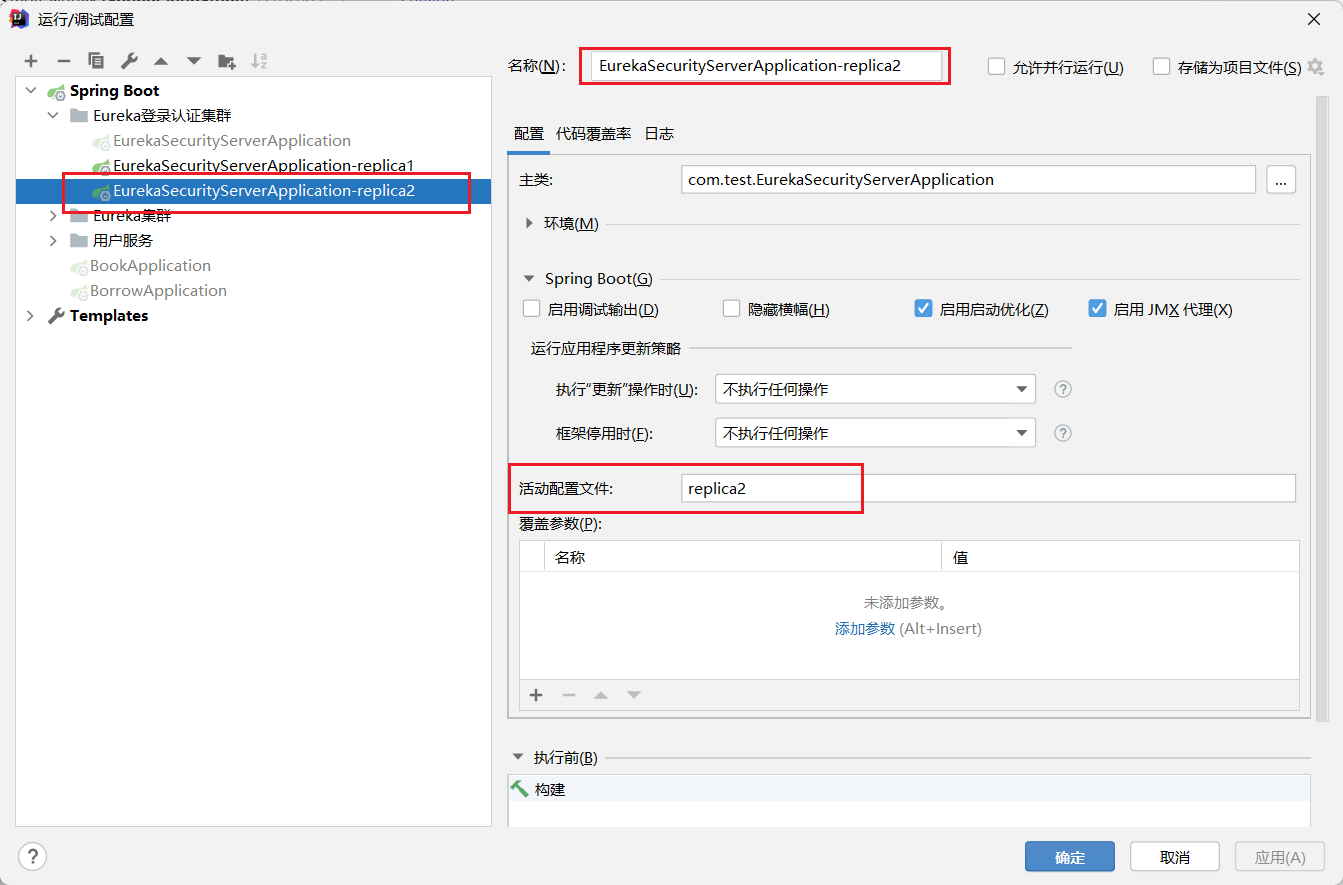The width and height of the screenshot is (1343, 885).
Task: Select BookApplication configuration
Action: click(150, 266)
